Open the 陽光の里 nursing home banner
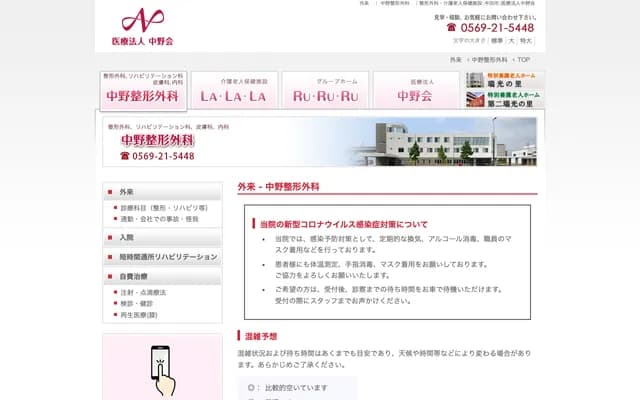Screen dimensions: 640x400 click(x=505, y=80)
